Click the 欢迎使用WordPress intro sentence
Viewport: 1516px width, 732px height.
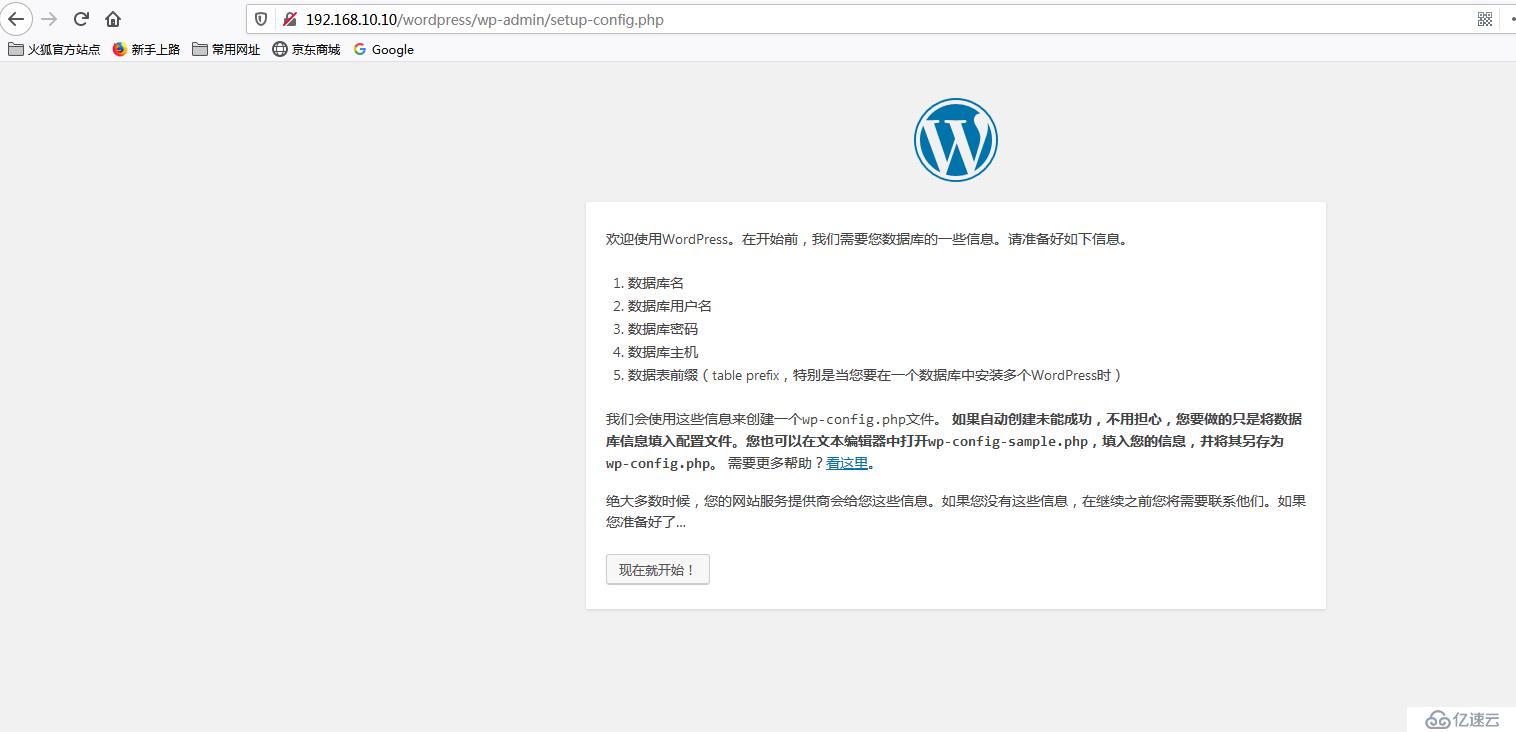click(866, 239)
